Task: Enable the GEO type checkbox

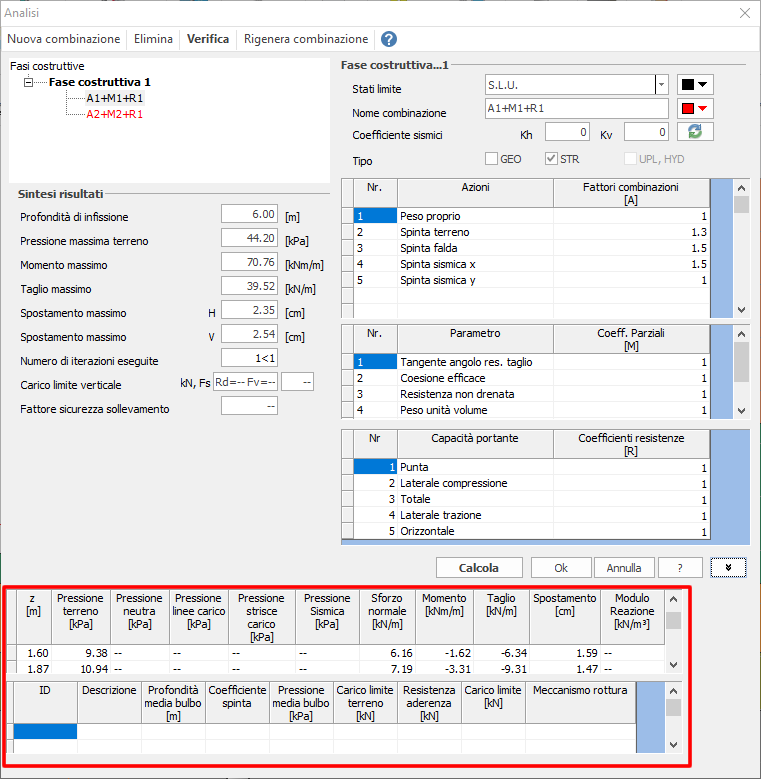Action: pos(491,158)
